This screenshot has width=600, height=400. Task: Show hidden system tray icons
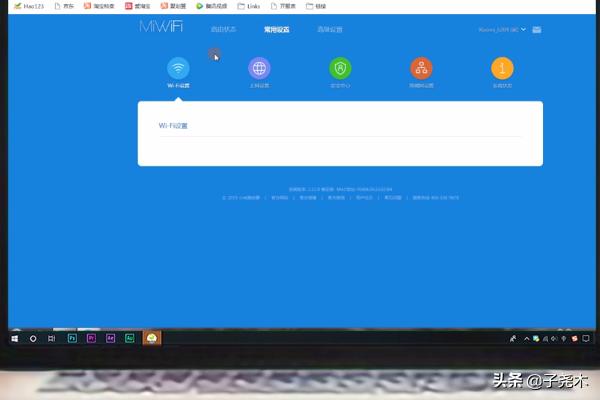click(527, 339)
